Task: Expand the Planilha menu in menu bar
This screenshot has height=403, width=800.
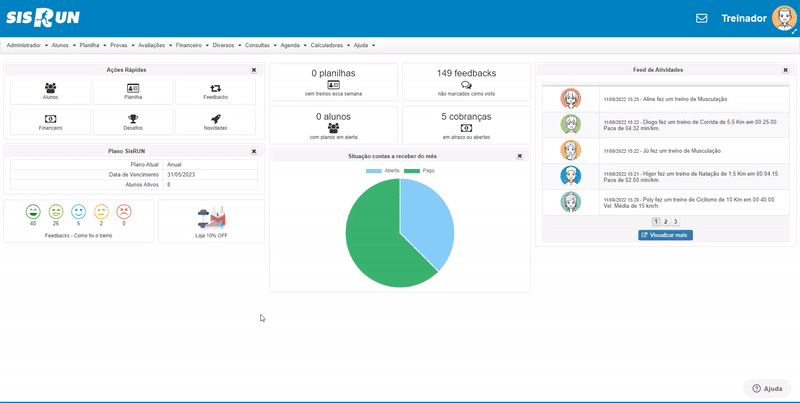Action: click(93, 45)
